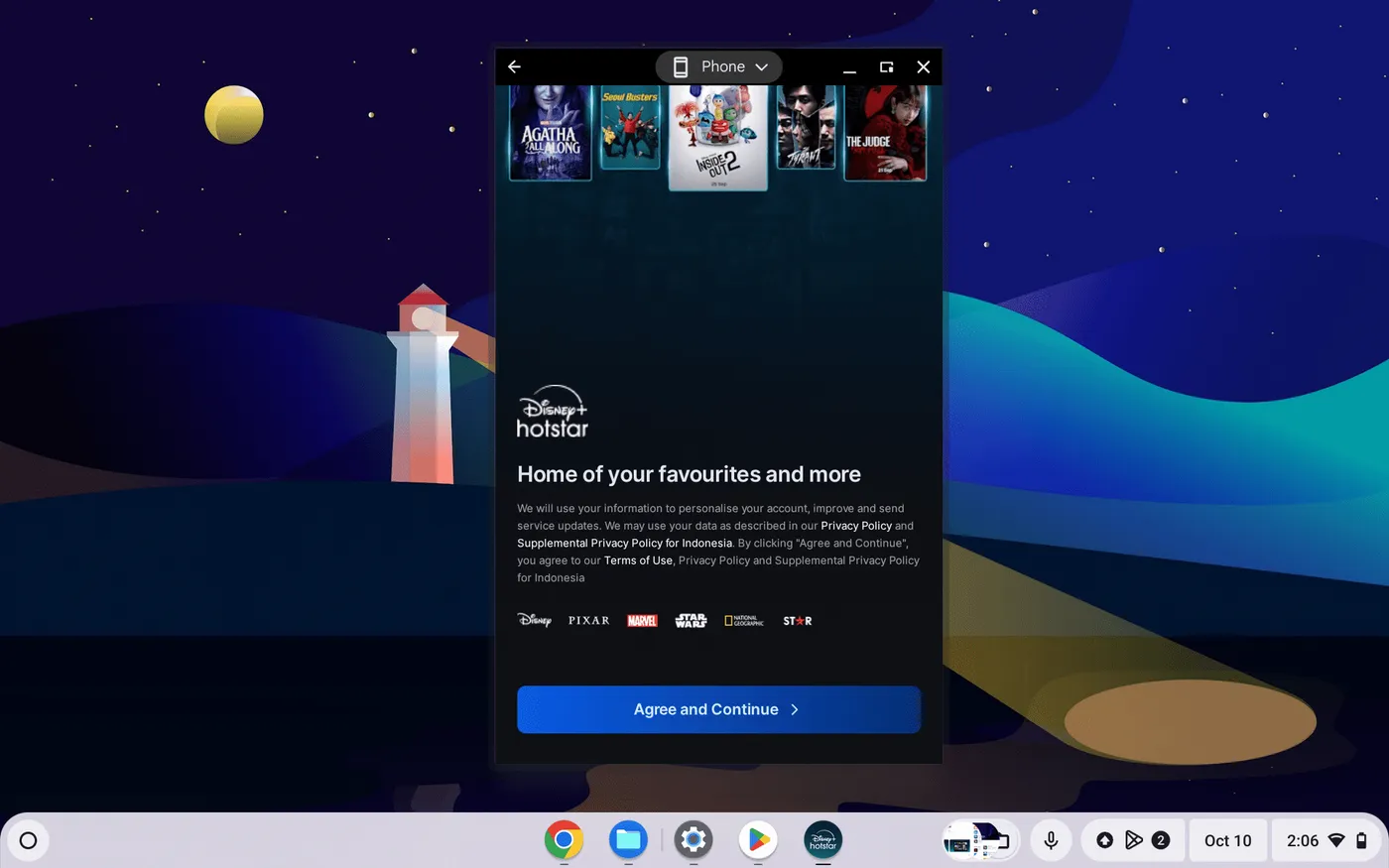Open Settings from the shelf
The width and height of the screenshot is (1389, 868).
coord(694,840)
